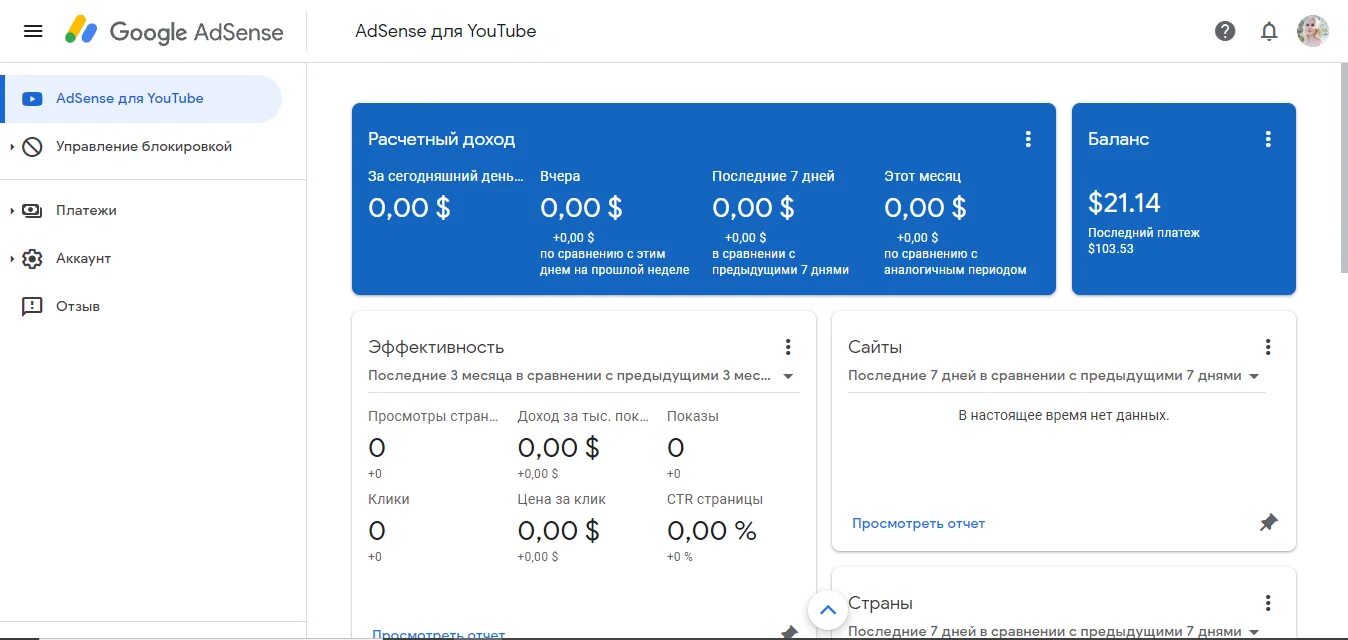Click the Цена за клик metric label
The width and height of the screenshot is (1348, 640).
[x=562, y=499]
